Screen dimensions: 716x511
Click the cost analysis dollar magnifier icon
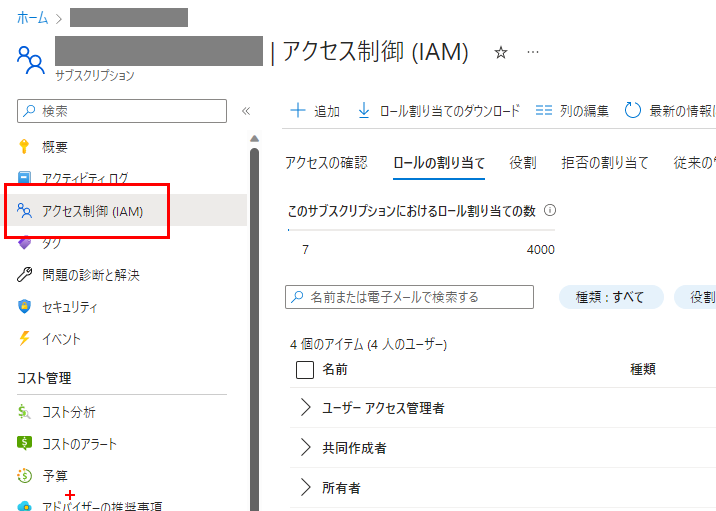[24, 412]
